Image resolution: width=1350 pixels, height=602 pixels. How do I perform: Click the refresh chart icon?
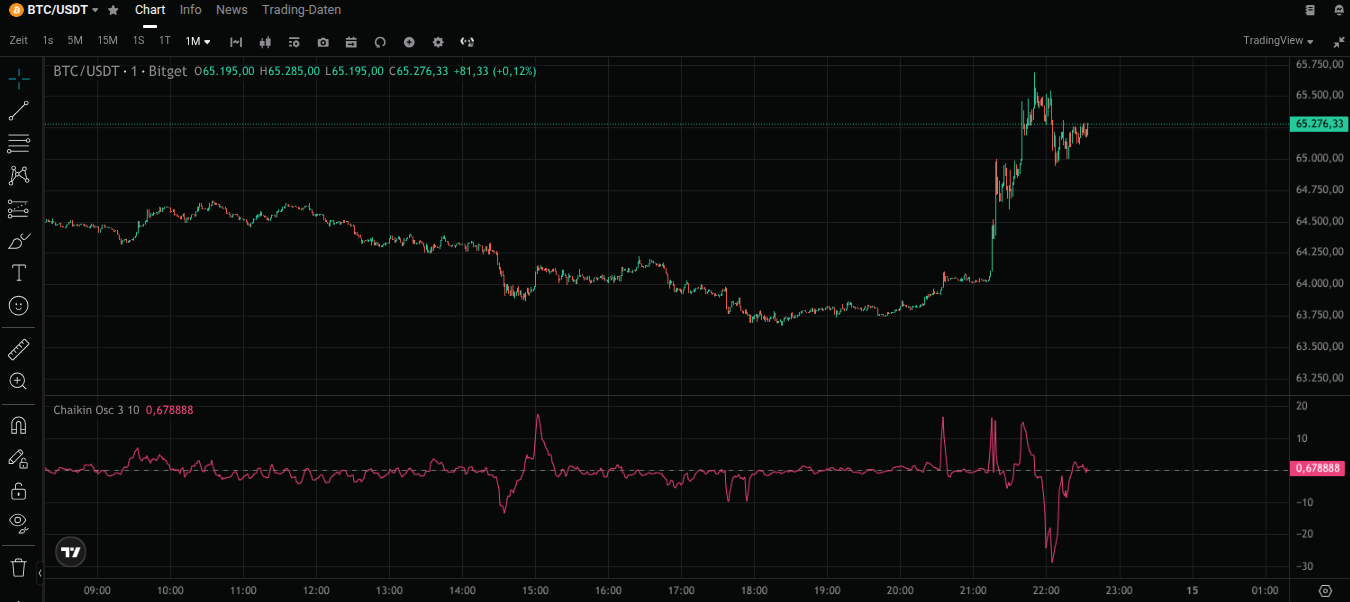380,42
